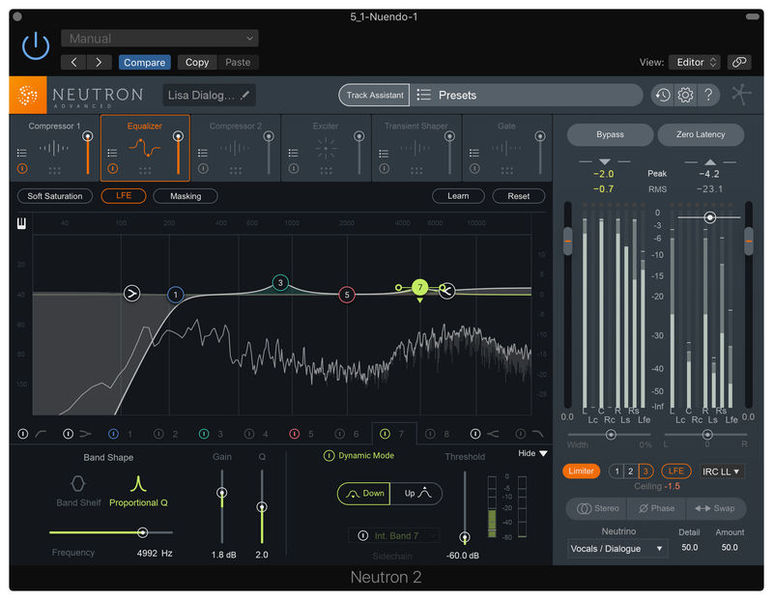Select the EQ band 2 tab
The width and height of the screenshot is (773, 600).
point(166,434)
